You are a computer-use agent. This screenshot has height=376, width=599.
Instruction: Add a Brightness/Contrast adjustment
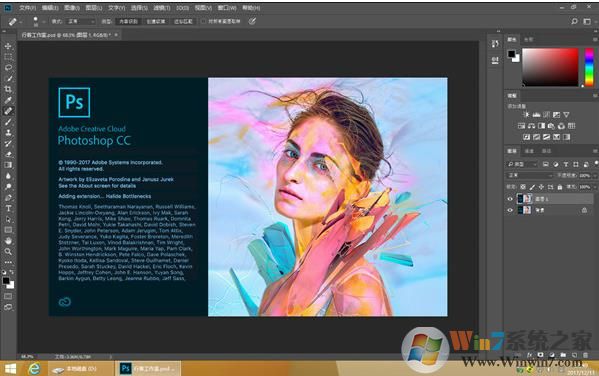526,114
